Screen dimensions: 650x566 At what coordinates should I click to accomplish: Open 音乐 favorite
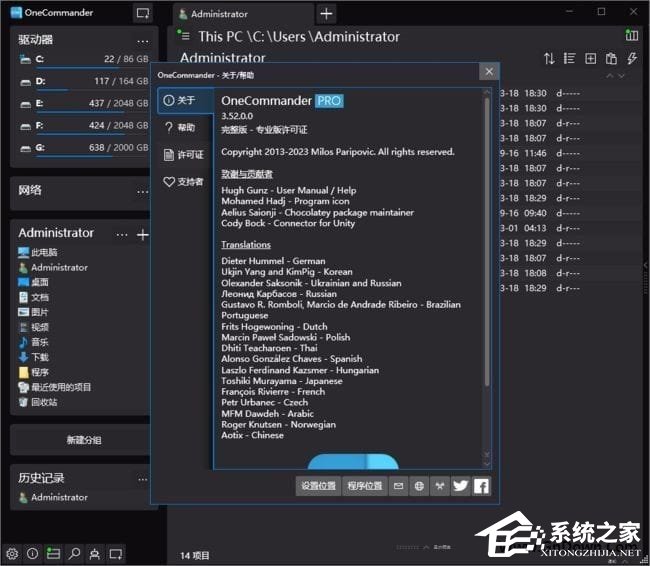(x=34, y=342)
